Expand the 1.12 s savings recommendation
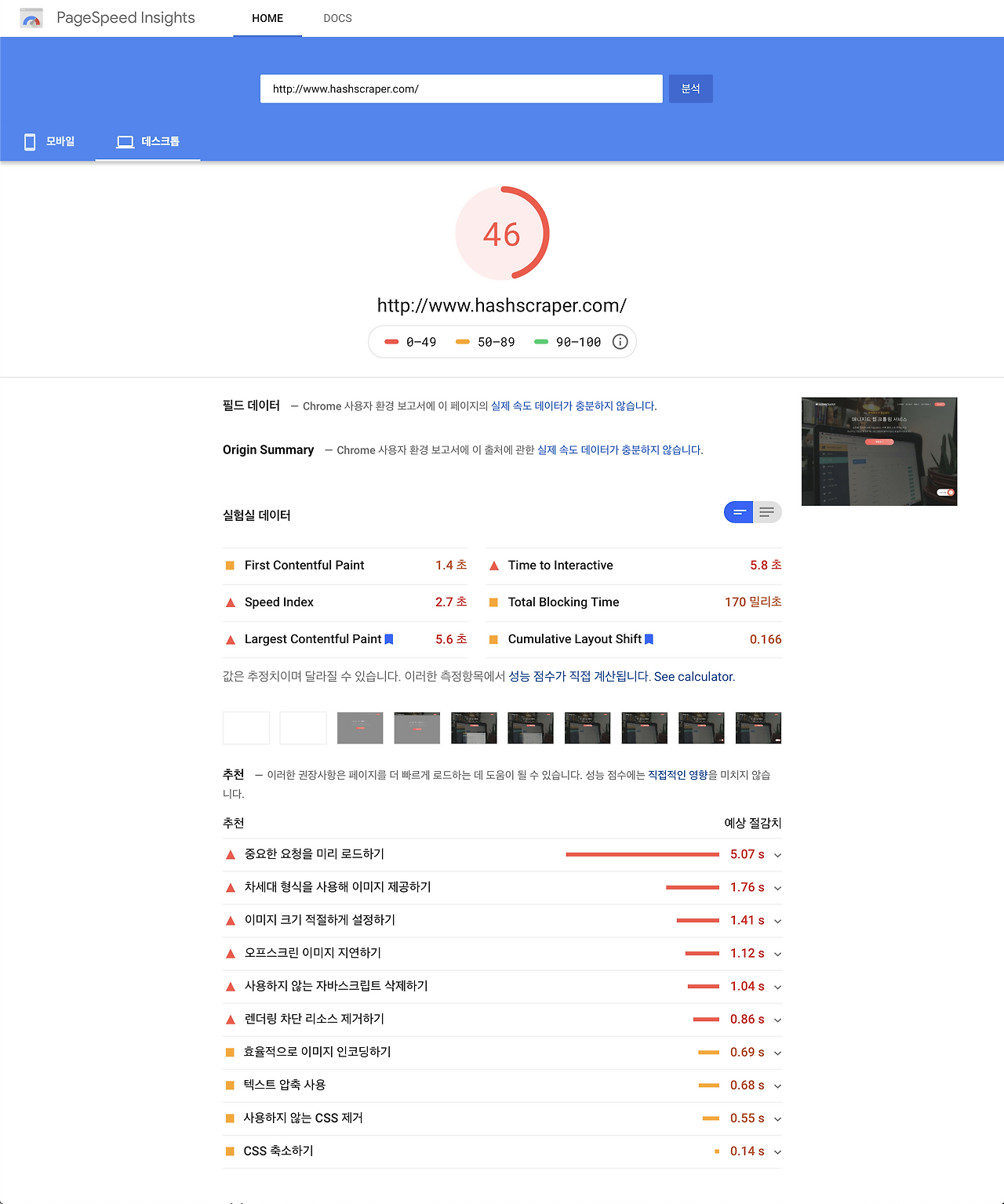Screen dimensions: 1004x1204 [777, 954]
